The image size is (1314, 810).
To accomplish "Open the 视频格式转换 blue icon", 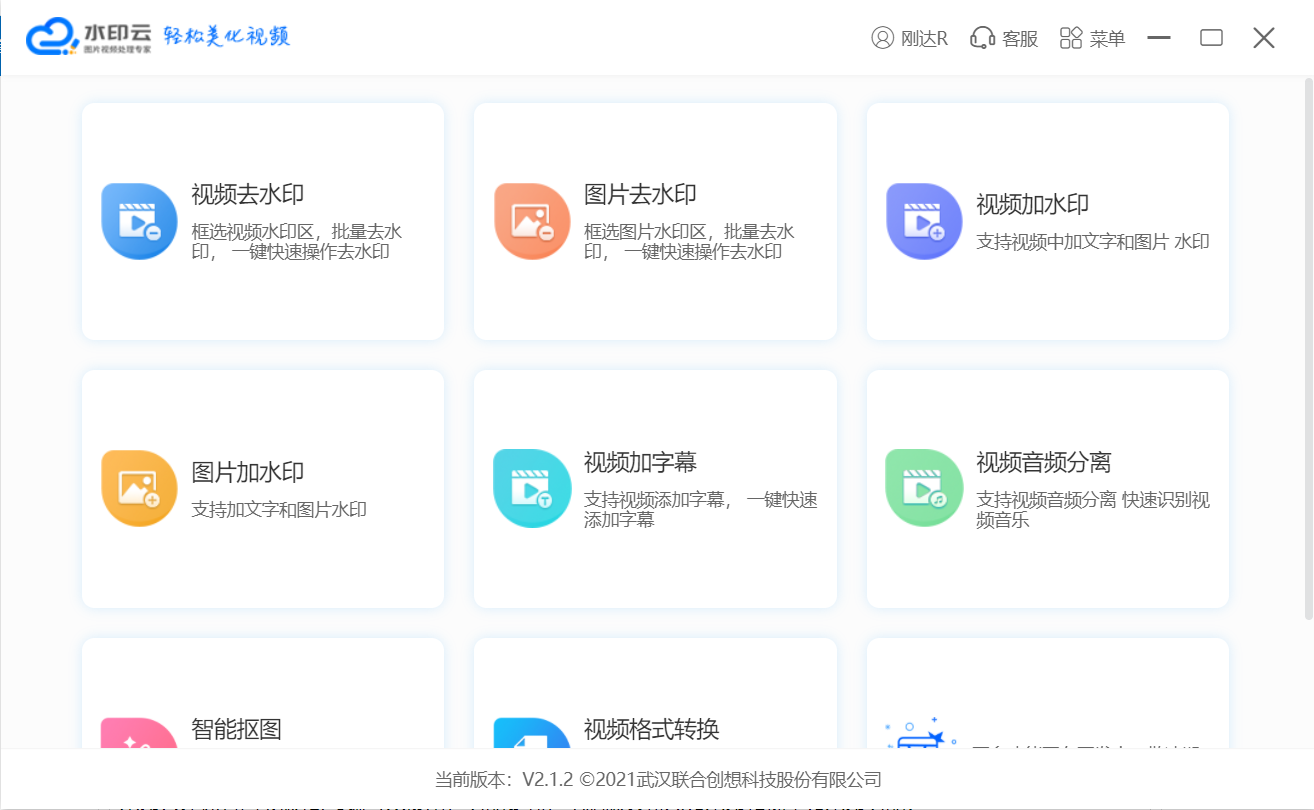I will pyautogui.click(x=532, y=734).
